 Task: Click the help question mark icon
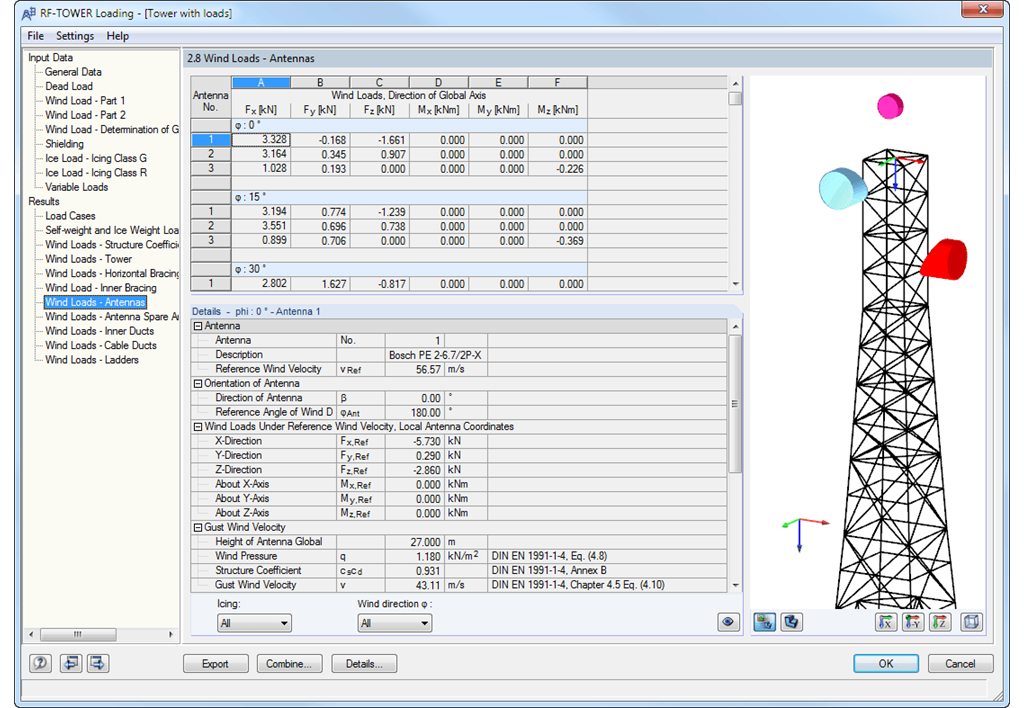[x=39, y=663]
